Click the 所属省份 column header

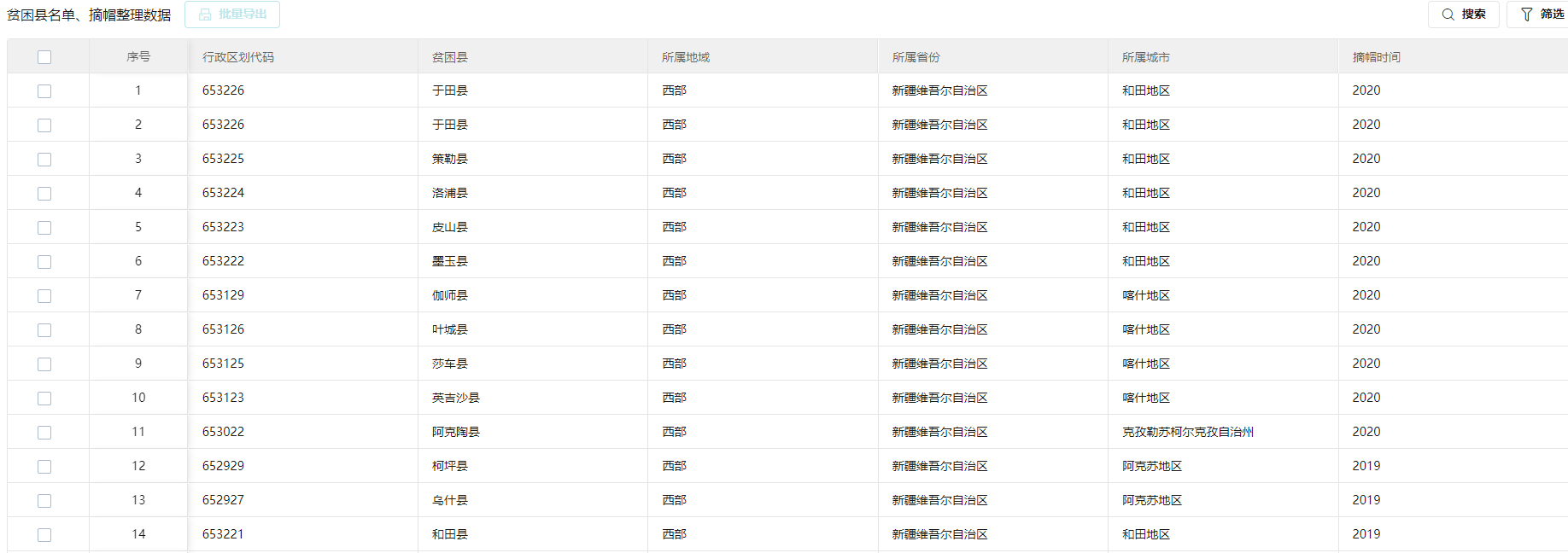(x=916, y=57)
